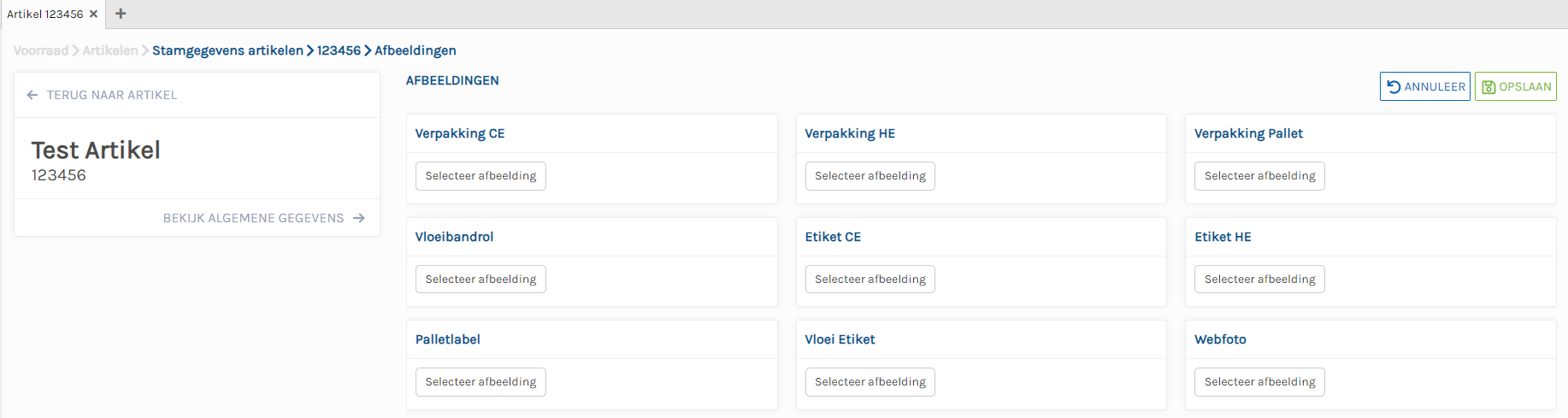This screenshot has height=418, width=1568.
Task: Click the save icon on Opslaan
Action: pyautogui.click(x=1488, y=86)
